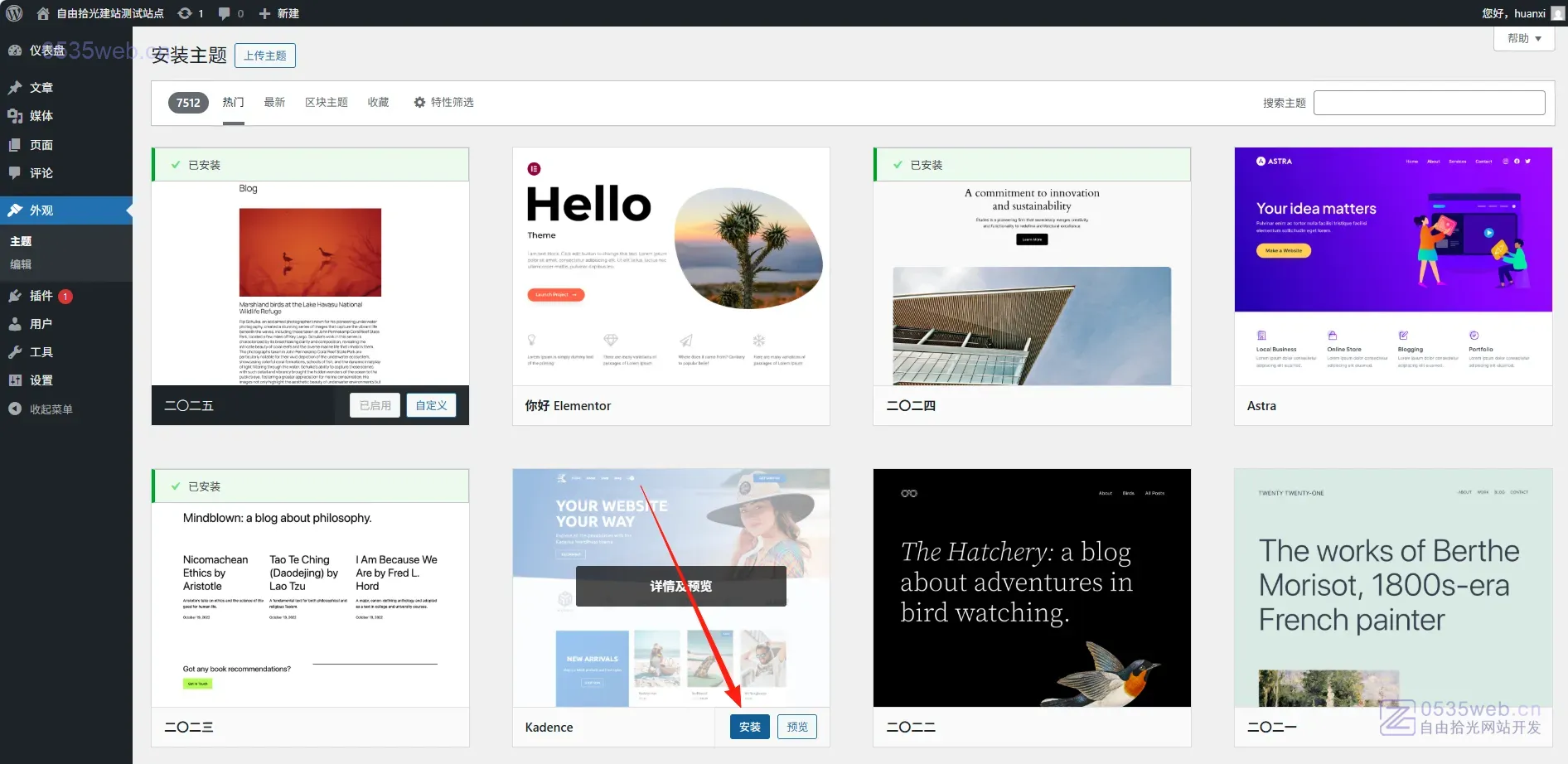Expand the 帮助 help dropdown
This screenshot has height=764, width=1568.
click(x=1523, y=39)
